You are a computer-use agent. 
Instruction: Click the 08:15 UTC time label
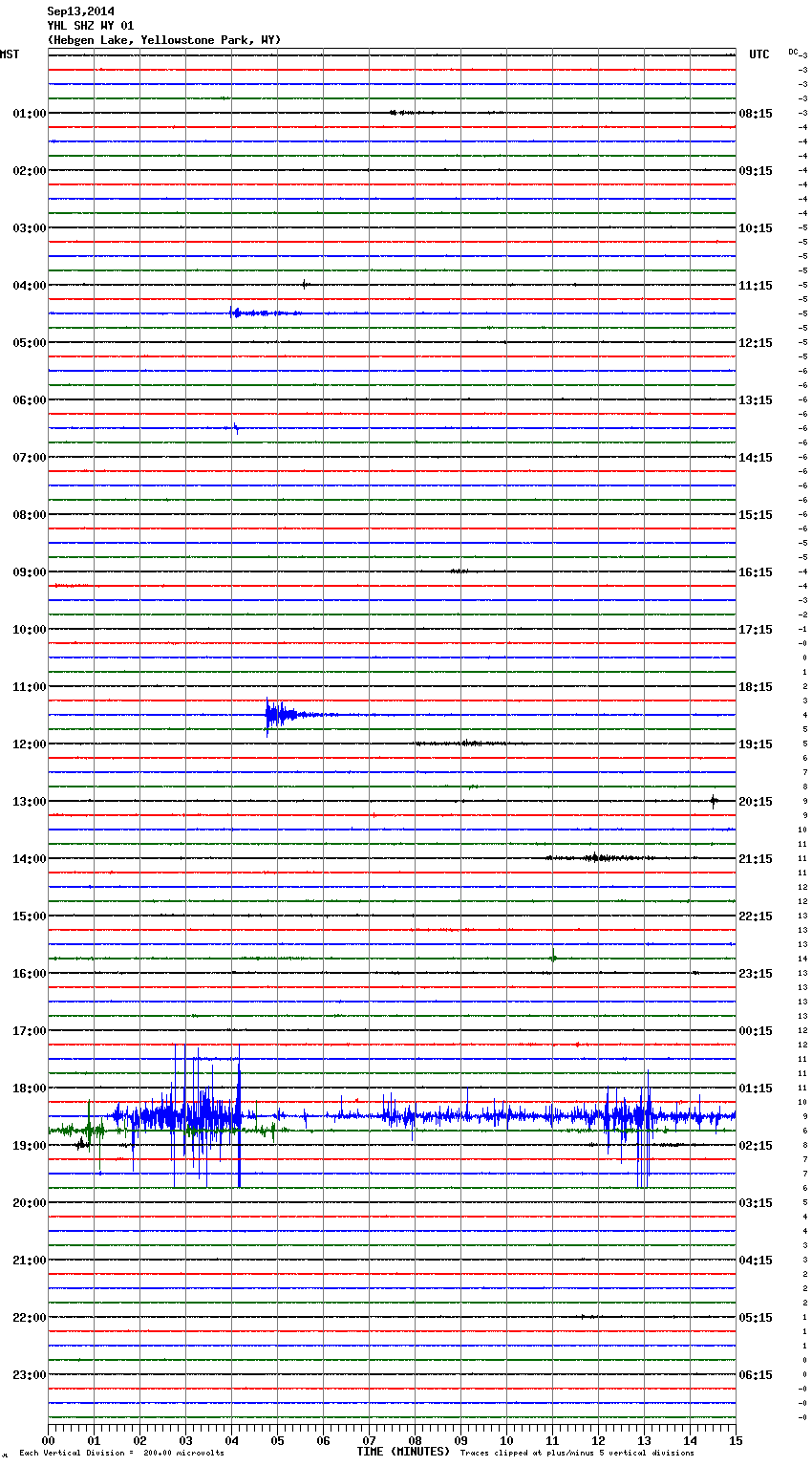(x=756, y=114)
